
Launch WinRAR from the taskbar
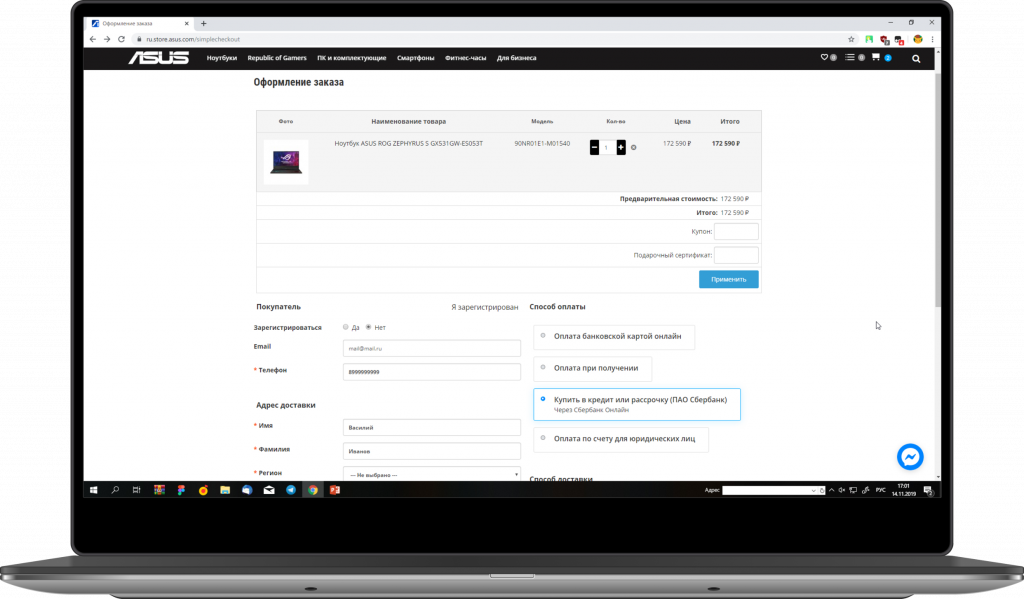159,490
